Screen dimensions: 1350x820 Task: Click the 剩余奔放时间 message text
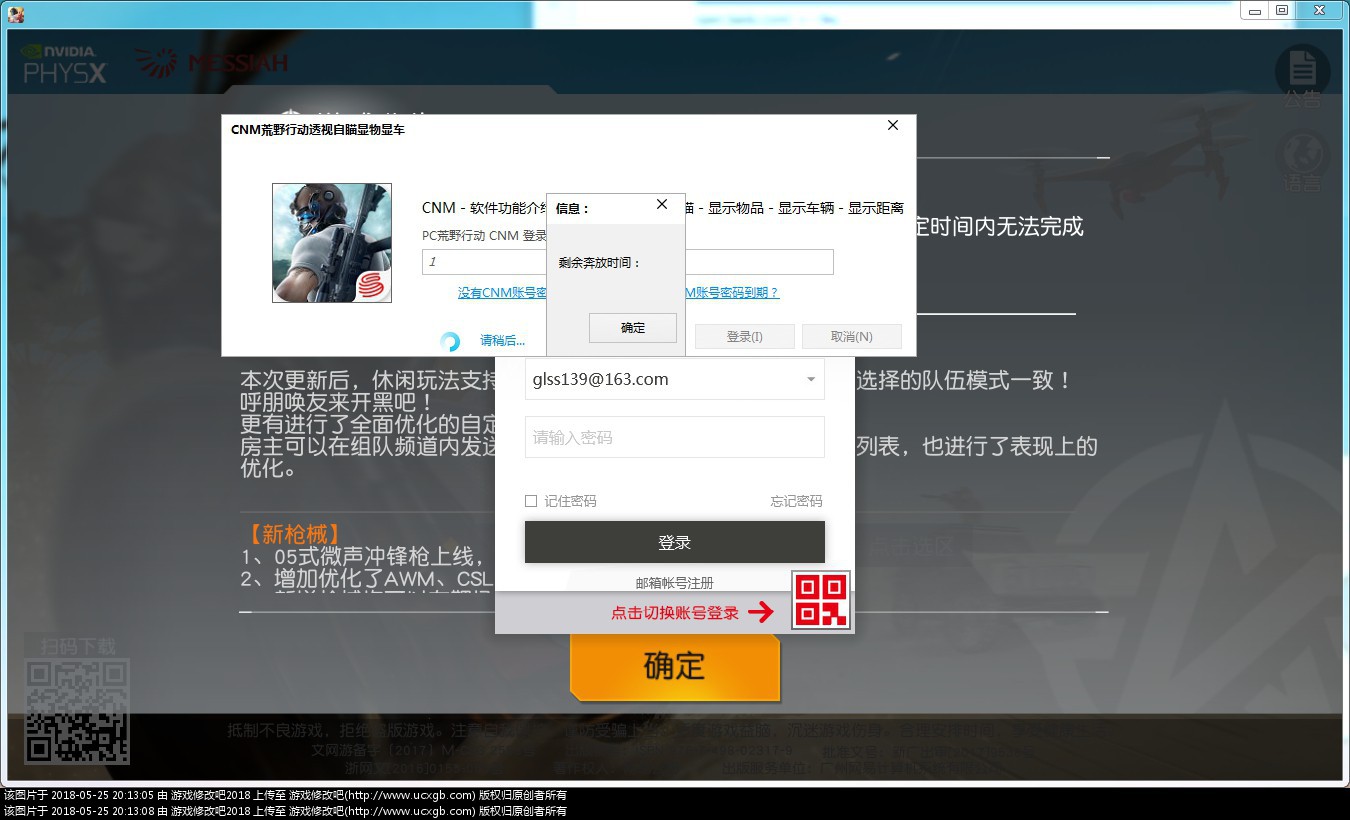599,263
